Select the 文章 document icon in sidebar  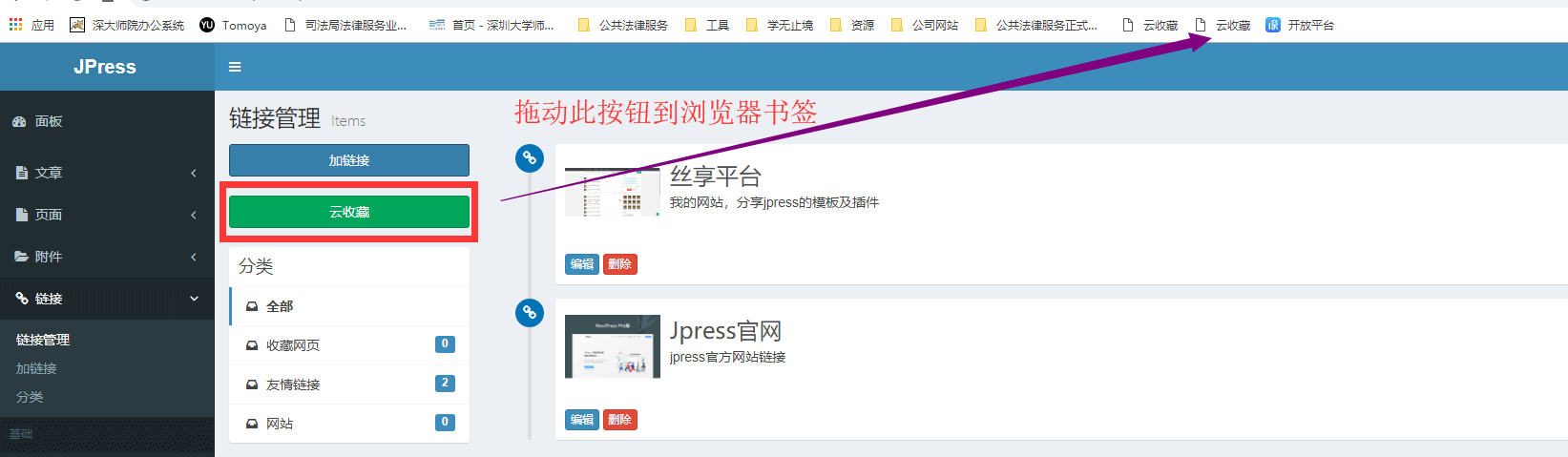click(x=21, y=173)
